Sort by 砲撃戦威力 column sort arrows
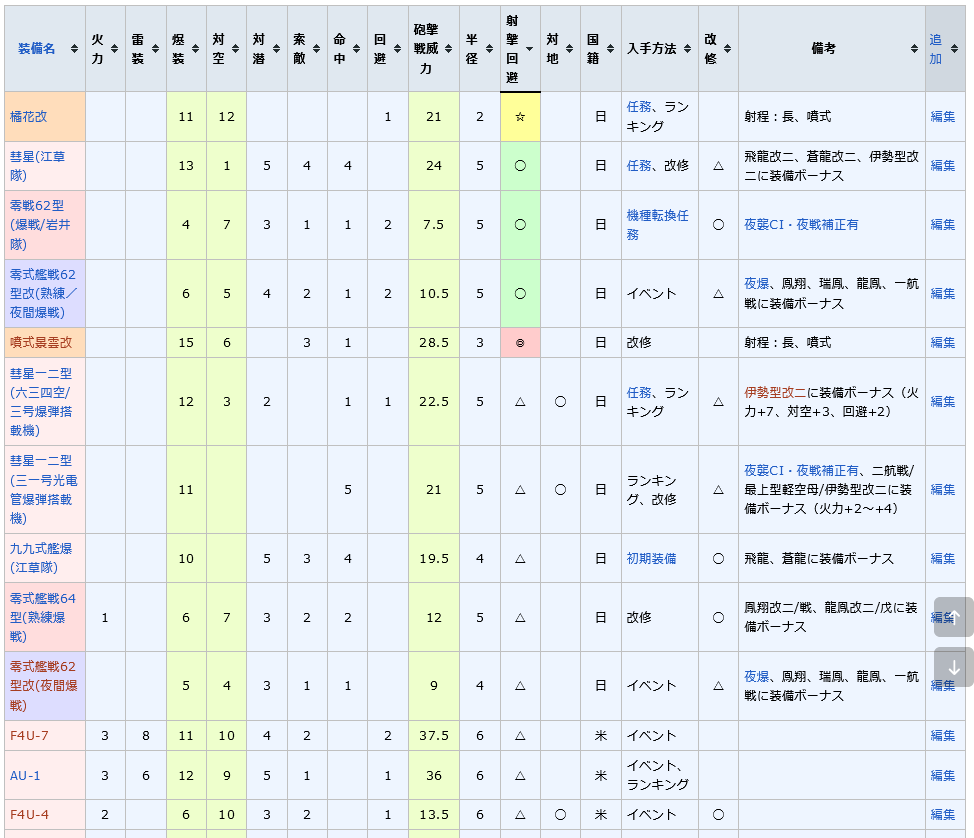Image resolution: width=974 pixels, height=838 pixels. click(448, 49)
